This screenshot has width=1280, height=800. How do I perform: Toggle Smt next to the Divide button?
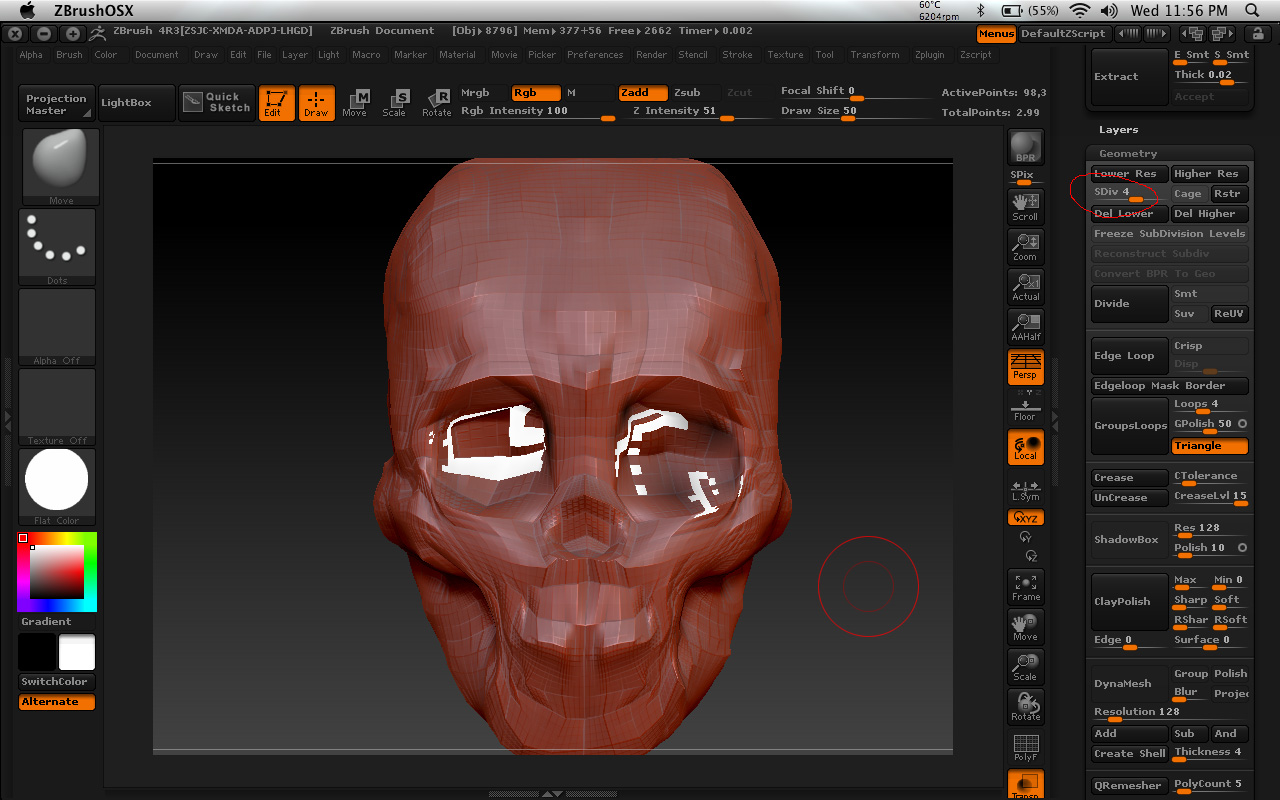[1209, 293]
